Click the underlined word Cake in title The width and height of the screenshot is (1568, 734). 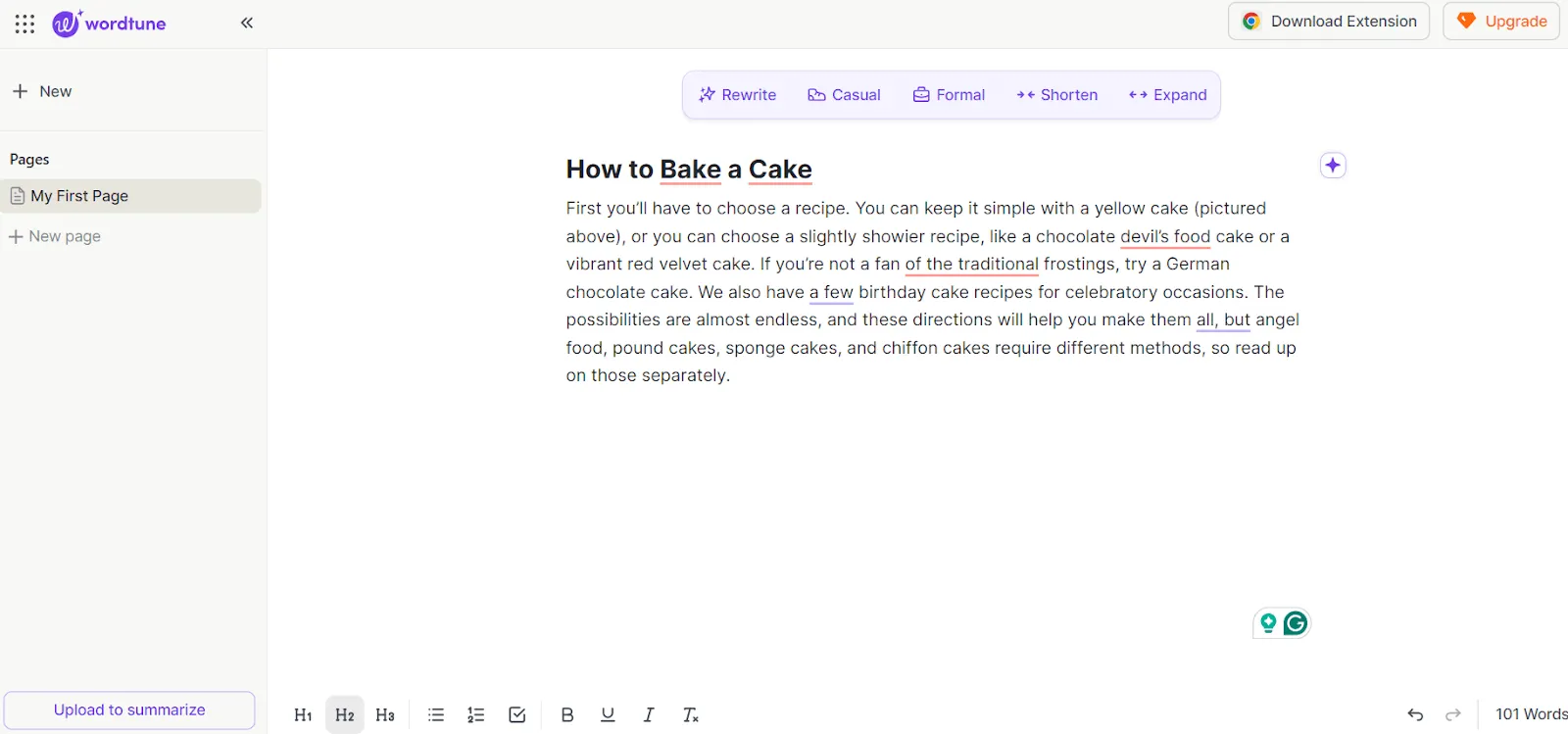coord(780,170)
